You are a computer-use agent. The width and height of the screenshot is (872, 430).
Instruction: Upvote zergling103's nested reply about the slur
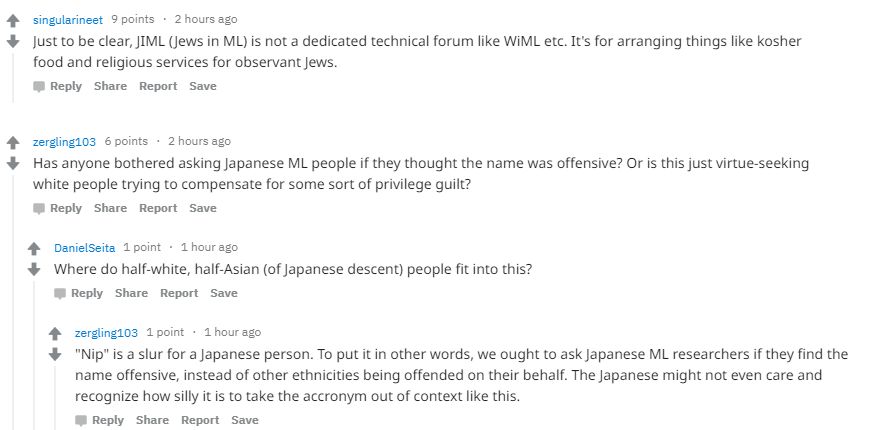[55, 333]
